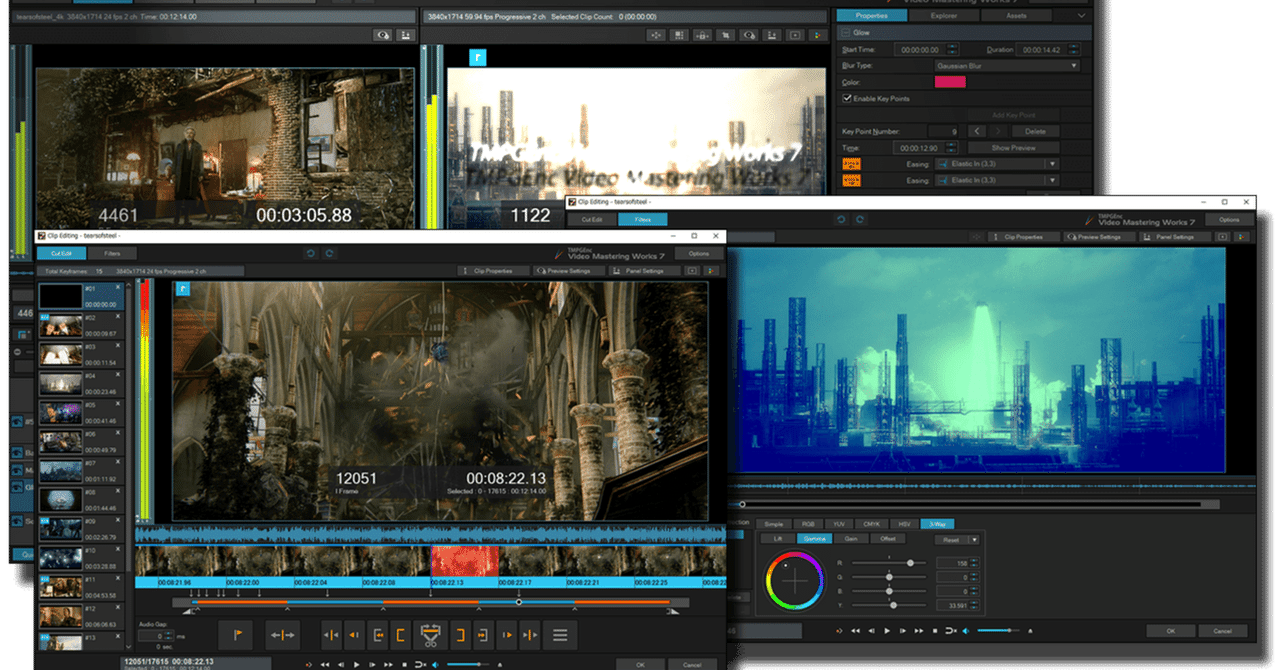Toggle loop playback in color correction window
Screen dimensions: 1280x670
pyautogui.click(x=950, y=631)
